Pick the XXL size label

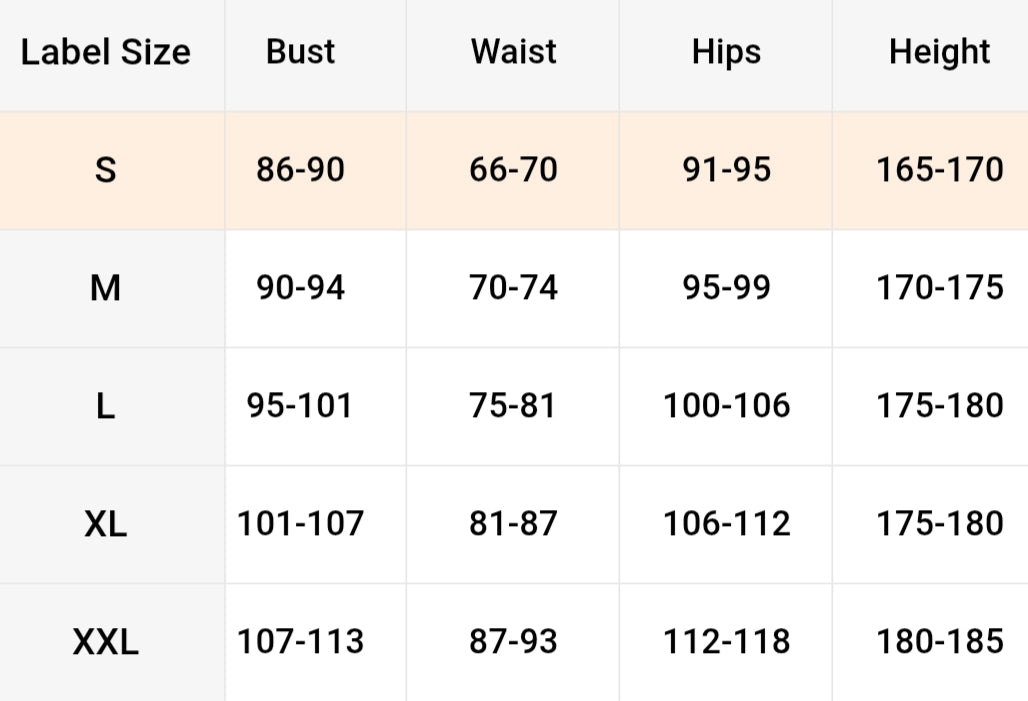pyautogui.click(x=105, y=642)
